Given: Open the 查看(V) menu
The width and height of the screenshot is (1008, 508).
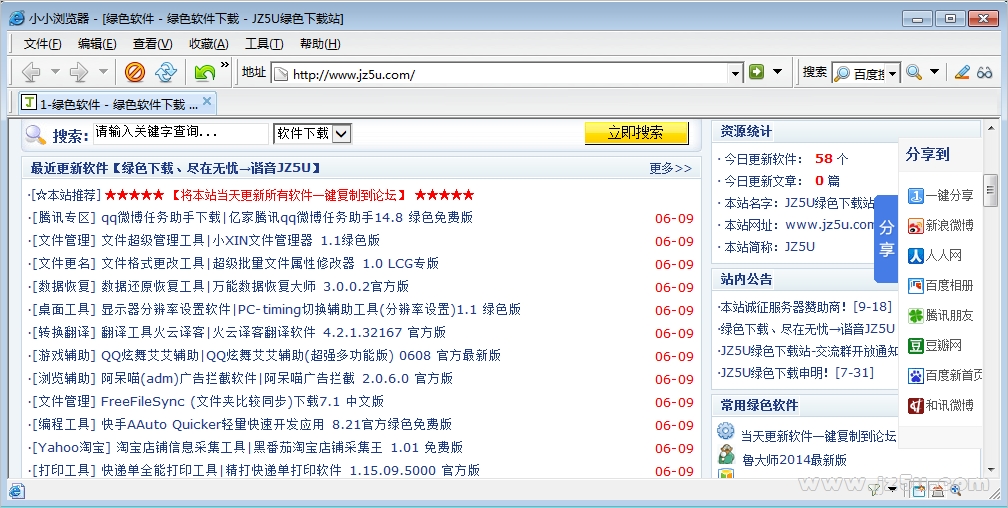Looking at the screenshot, I should [152, 44].
